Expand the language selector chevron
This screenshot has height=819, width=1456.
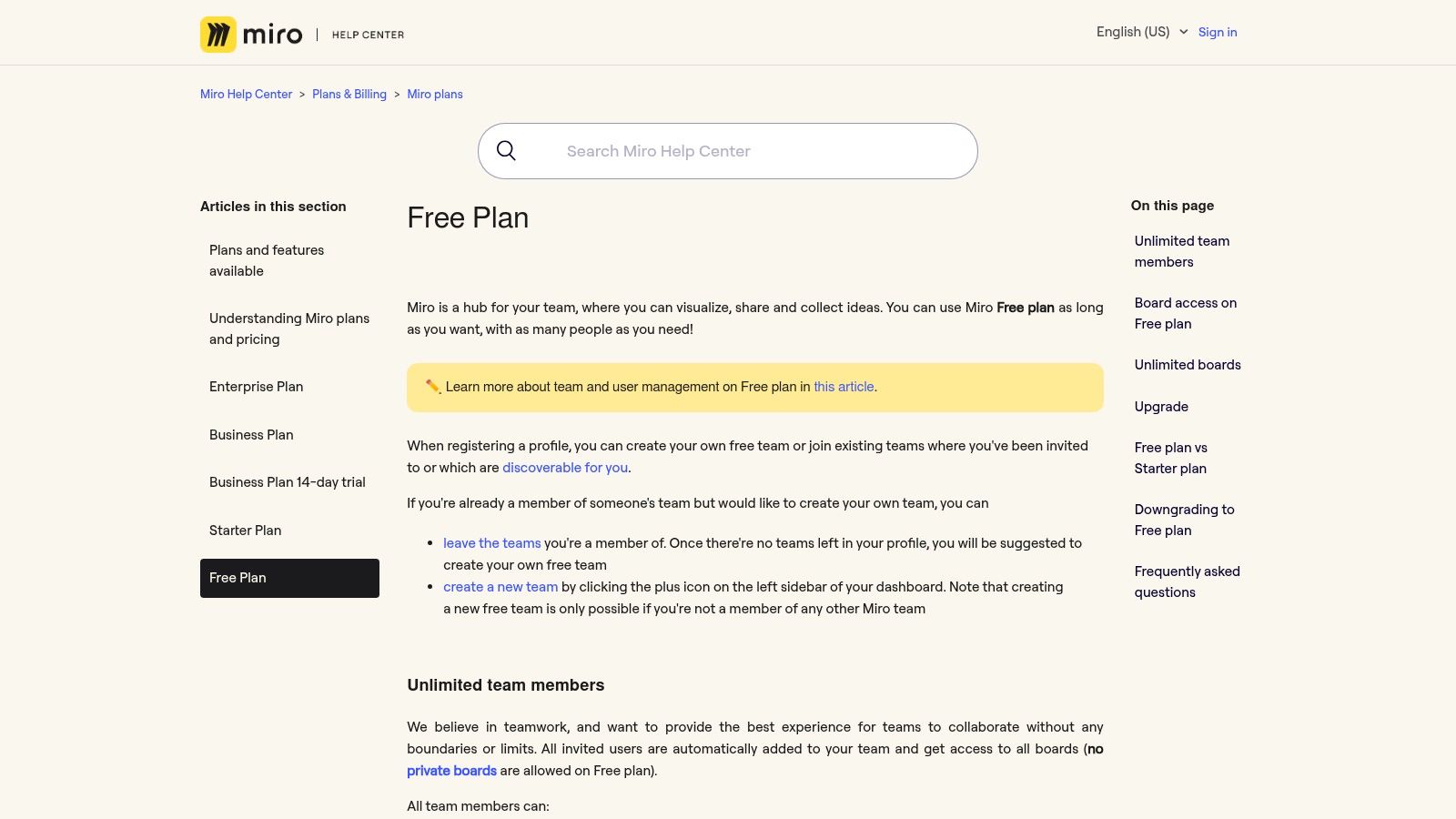(1183, 32)
